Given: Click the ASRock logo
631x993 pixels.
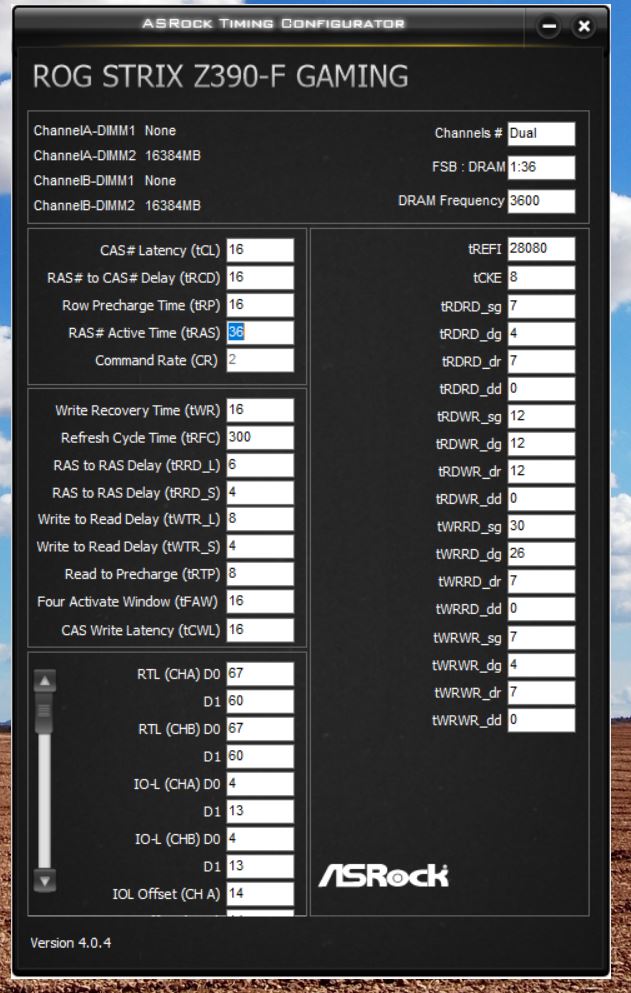Looking at the screenshot, I should (x=383, y=876).
